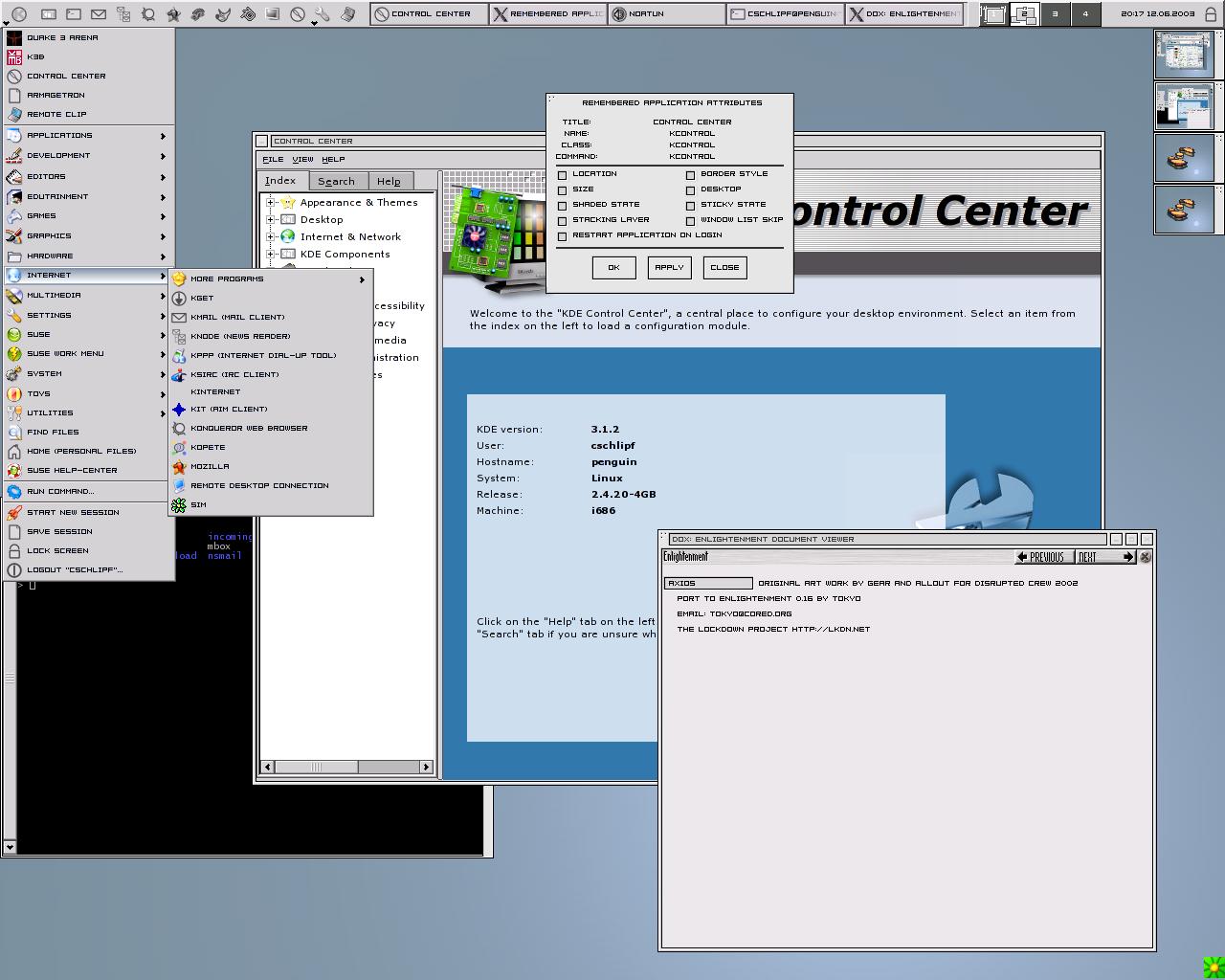Viewport: 1225px width, 980px height.
Task: Expand Internet & Network tree node
Action: coord(271,236)
